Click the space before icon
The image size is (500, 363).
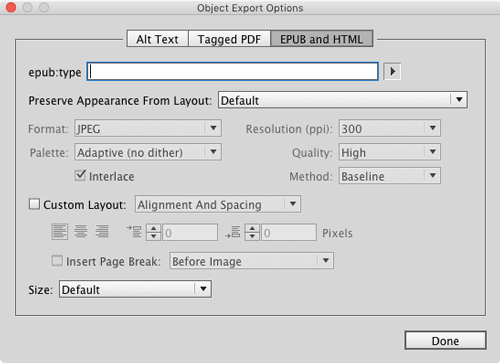[x=134, y=231]
